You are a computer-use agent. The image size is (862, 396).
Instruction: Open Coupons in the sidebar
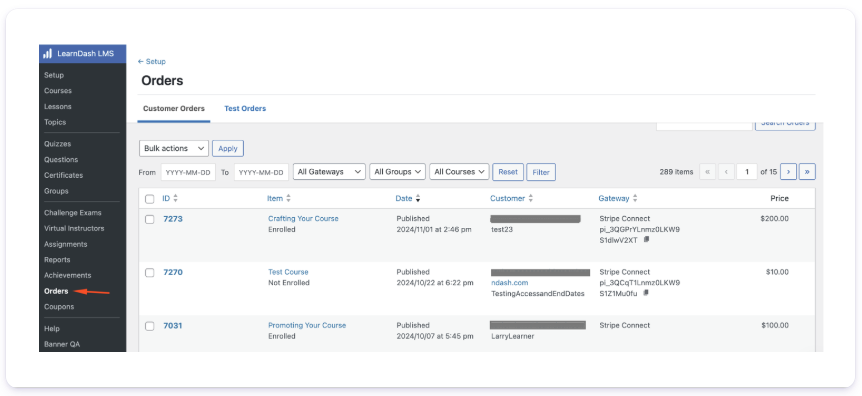[x=59, y=307]
